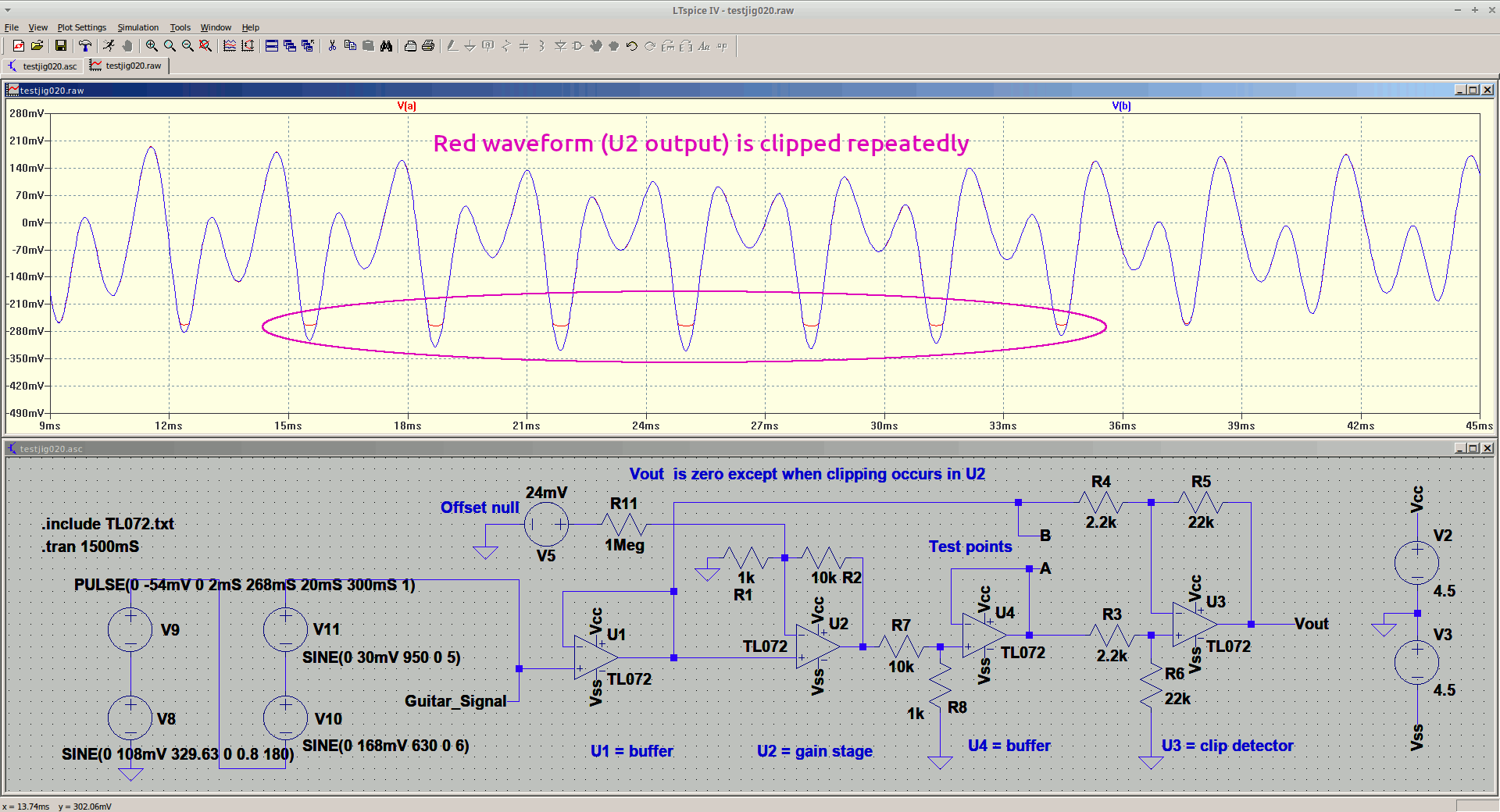Screen dimensions: 1500x812
Task: Open the Control Panel hammer icon
Action: click(x=85, y=46)
